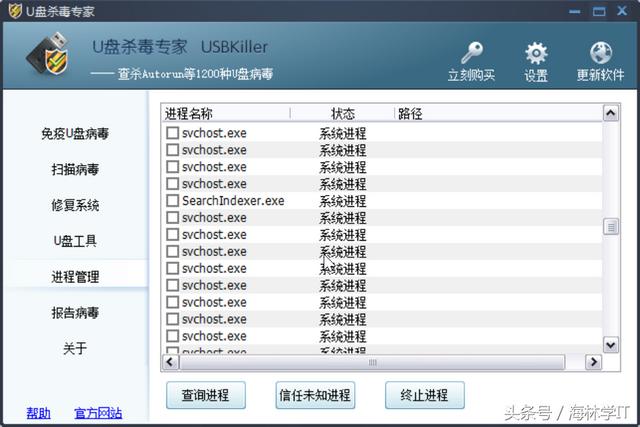Check the SearchIndexer.exe checkbox
Image resolution: width=640 pixels, height=427 pixels.
[173, 200]
